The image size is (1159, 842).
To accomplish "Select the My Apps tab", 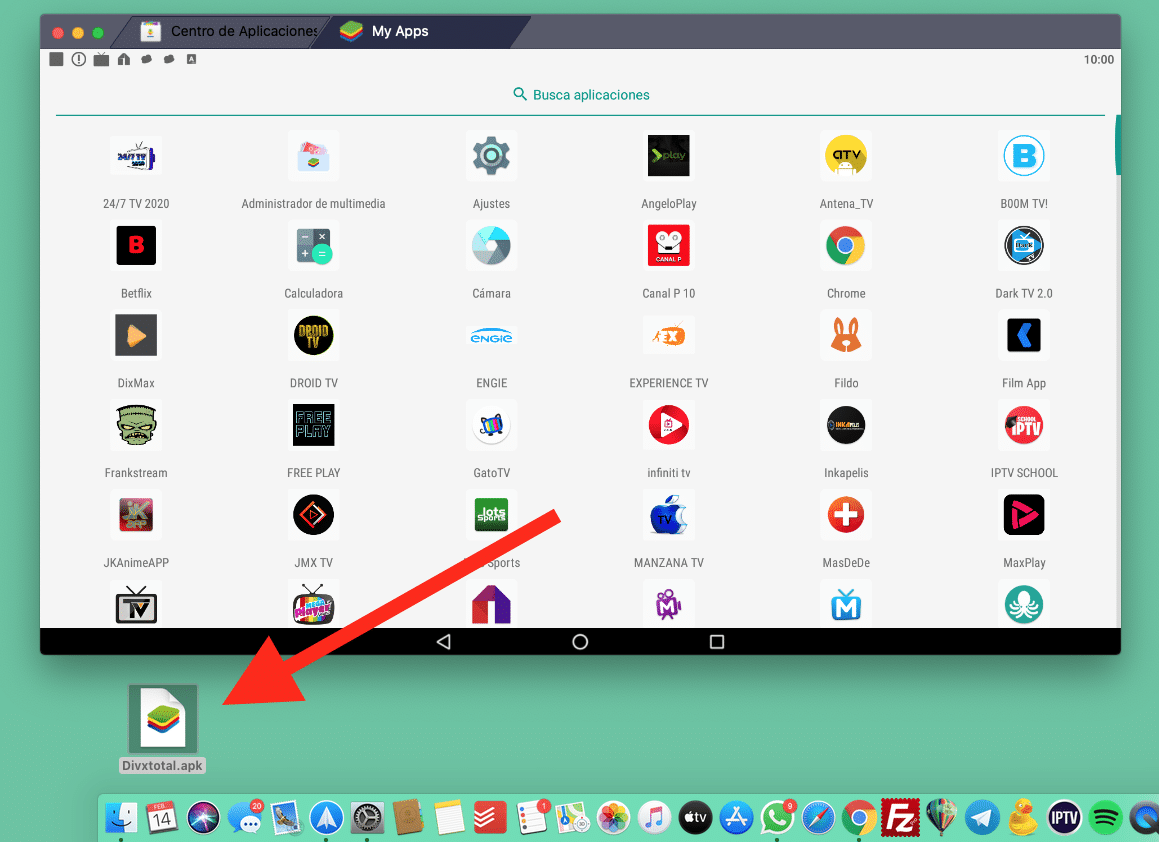I will tap(398, 31).
